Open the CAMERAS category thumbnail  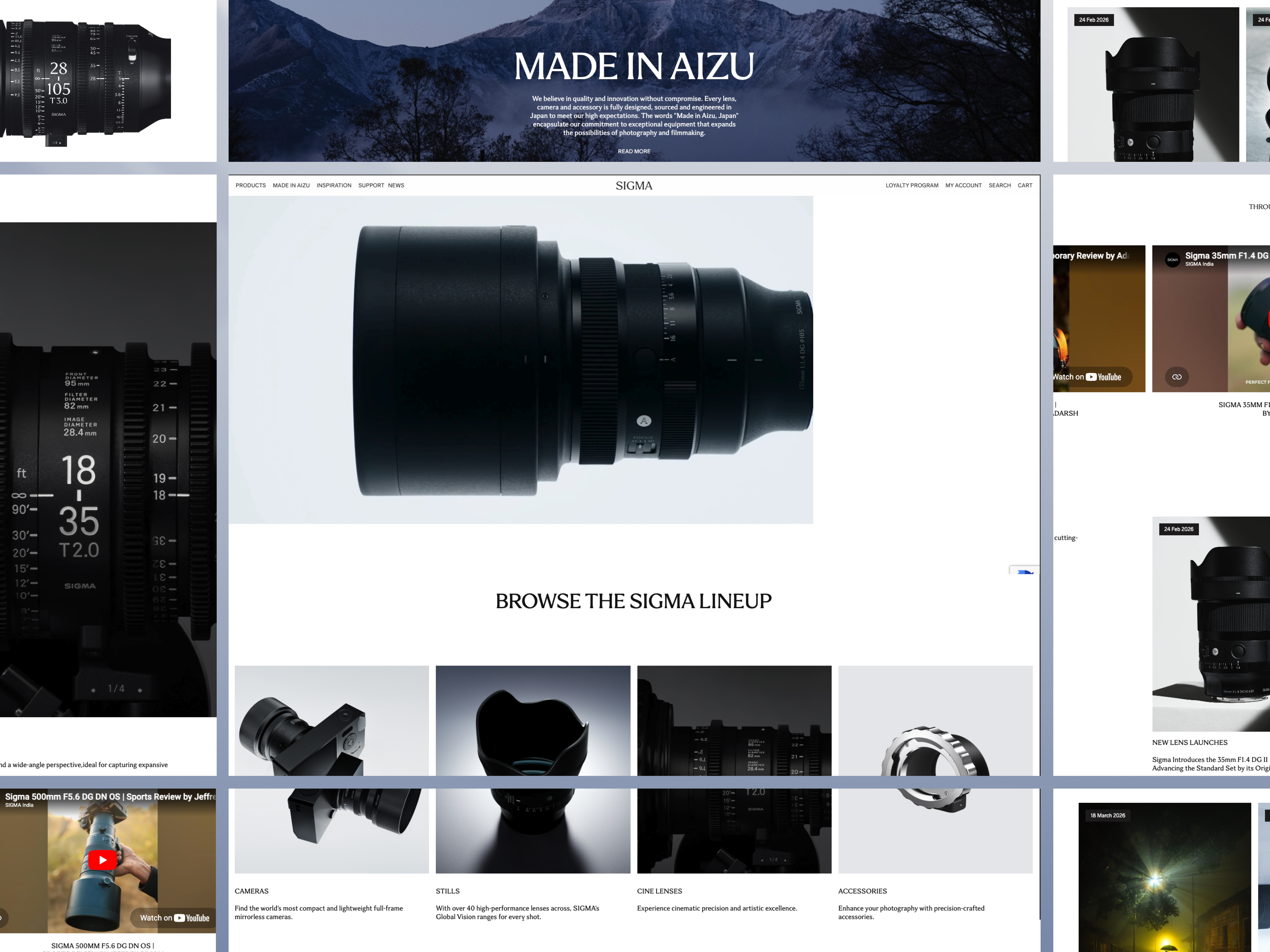click(x=332, y=770)
